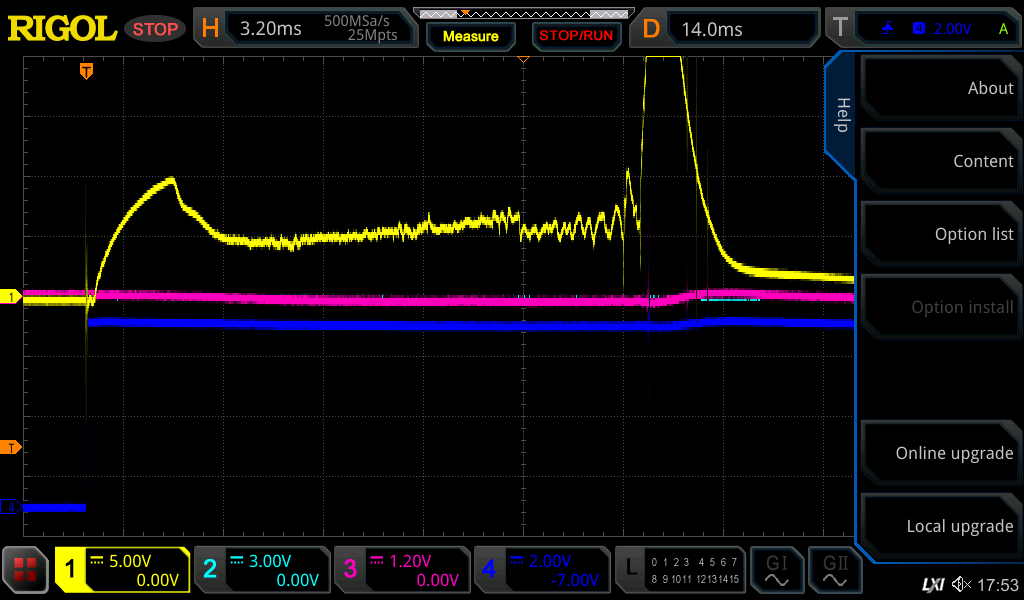
Task: Click the LXI network status icon
Action: (932, 584)
